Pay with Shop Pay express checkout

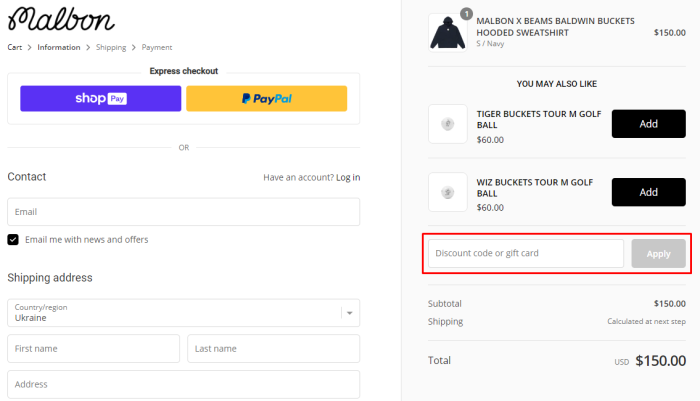click(x=100, y=98)
